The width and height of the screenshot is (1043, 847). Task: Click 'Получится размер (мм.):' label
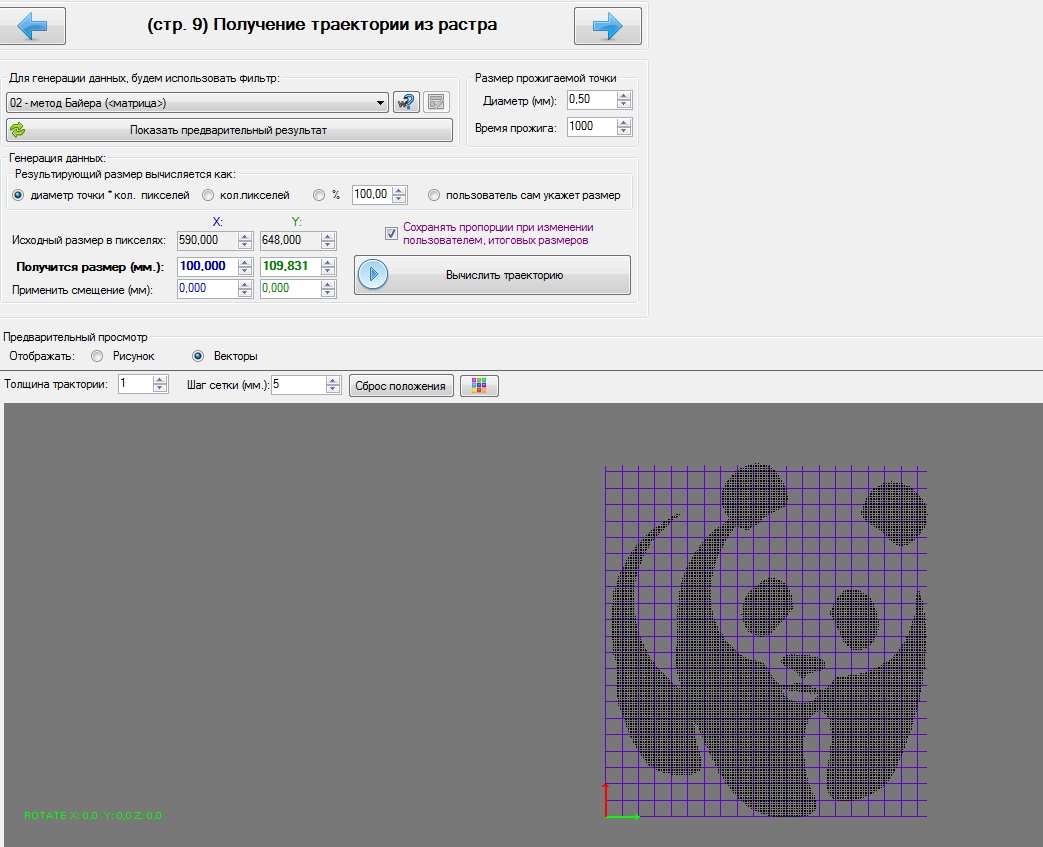90,267
